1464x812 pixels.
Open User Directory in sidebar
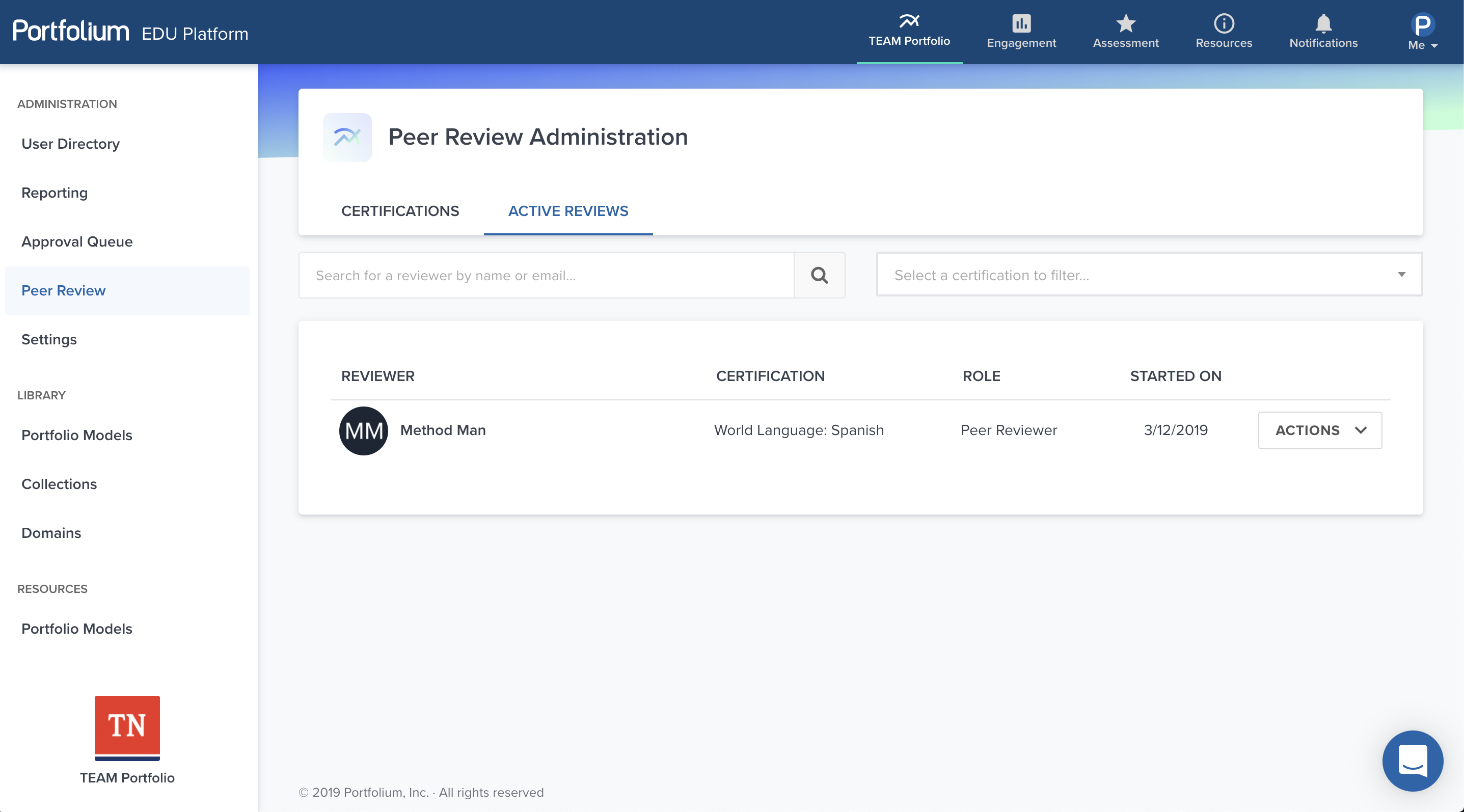[70, 144]
